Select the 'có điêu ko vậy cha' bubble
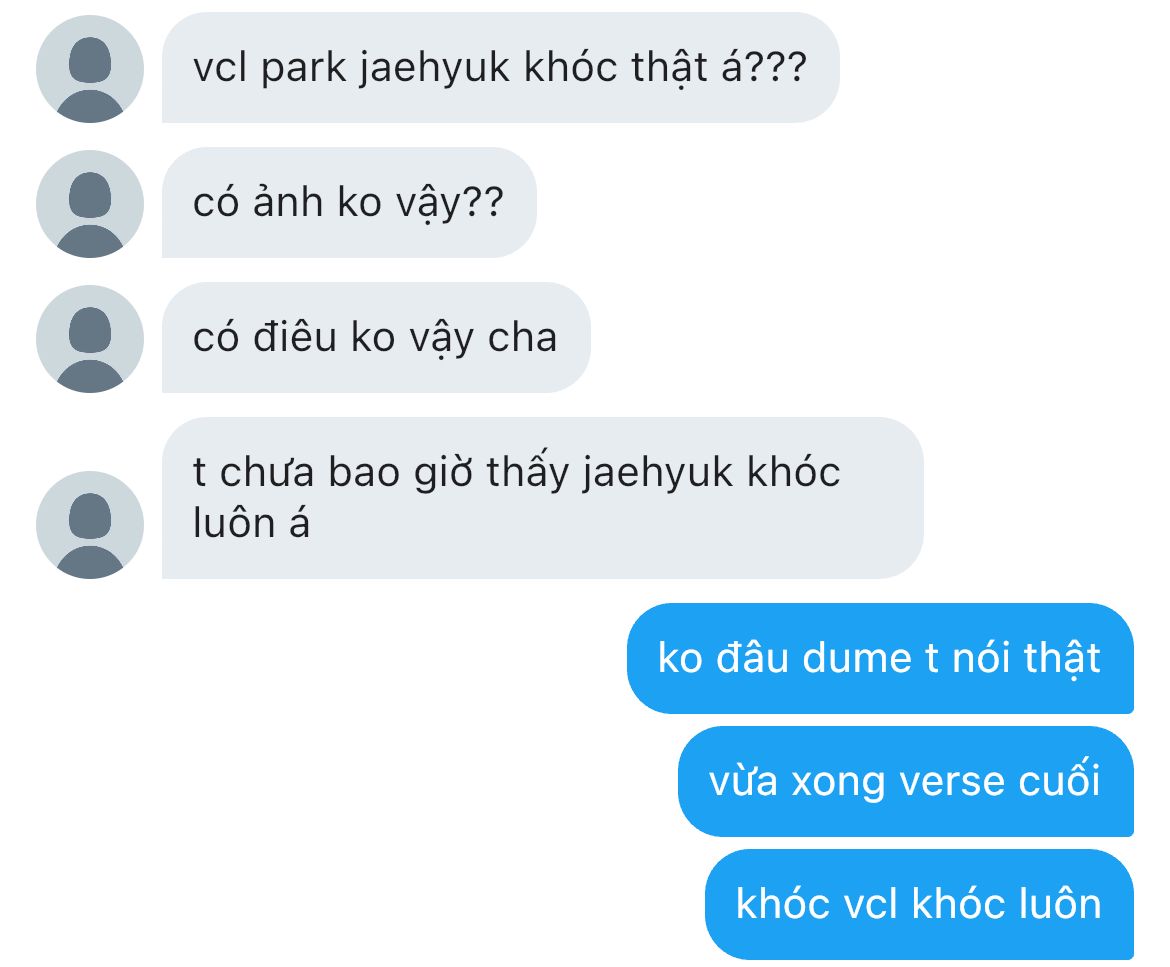 (x=376, y=337)
